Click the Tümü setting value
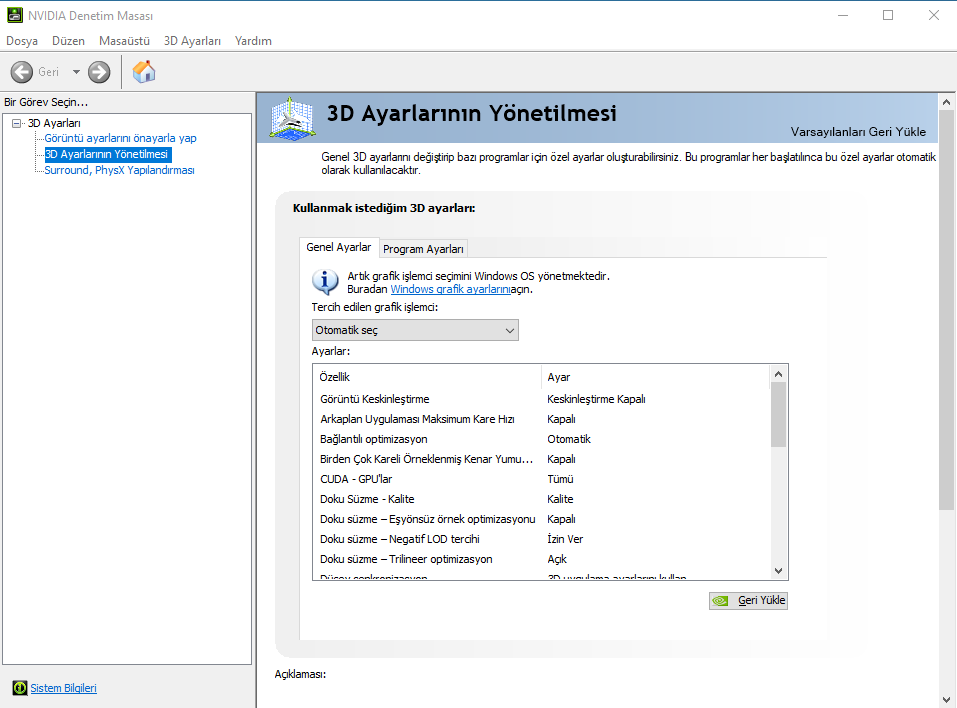 tap(560, 479)
